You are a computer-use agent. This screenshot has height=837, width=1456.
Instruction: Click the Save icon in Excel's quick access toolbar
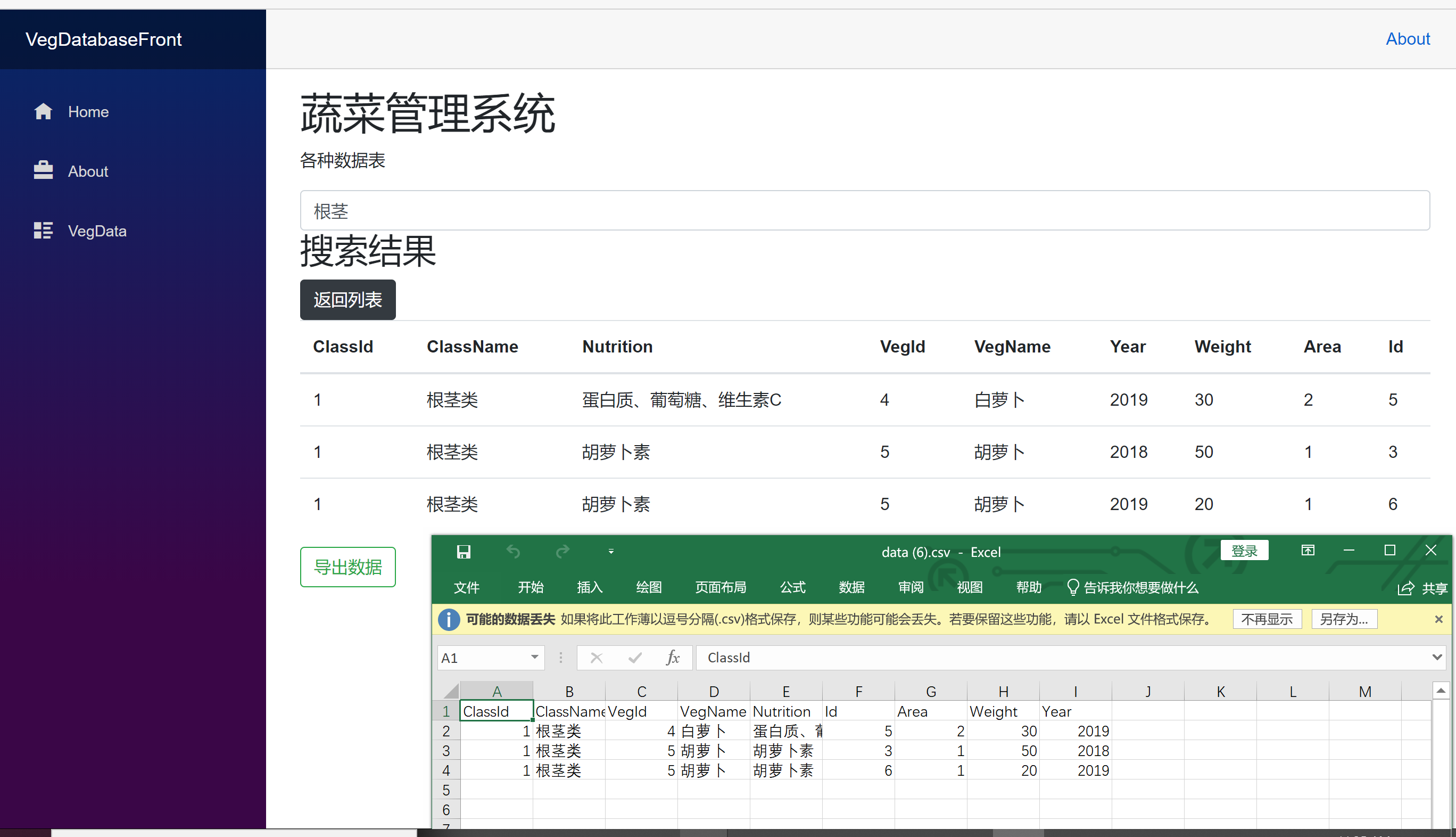point(464,551)
